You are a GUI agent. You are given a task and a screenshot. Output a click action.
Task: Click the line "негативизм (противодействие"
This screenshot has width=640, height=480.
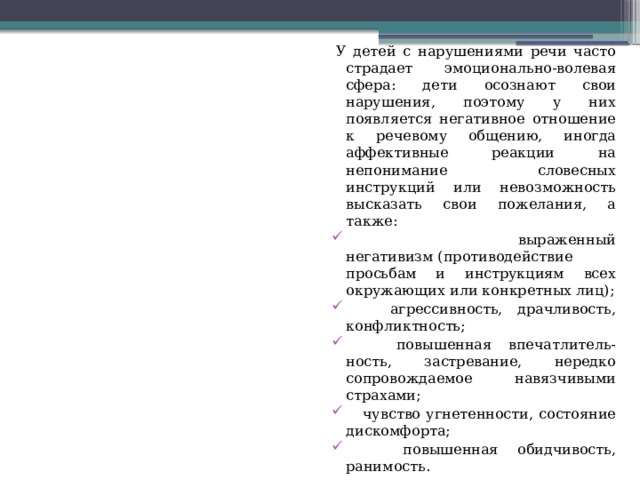(x=459, y=257)
